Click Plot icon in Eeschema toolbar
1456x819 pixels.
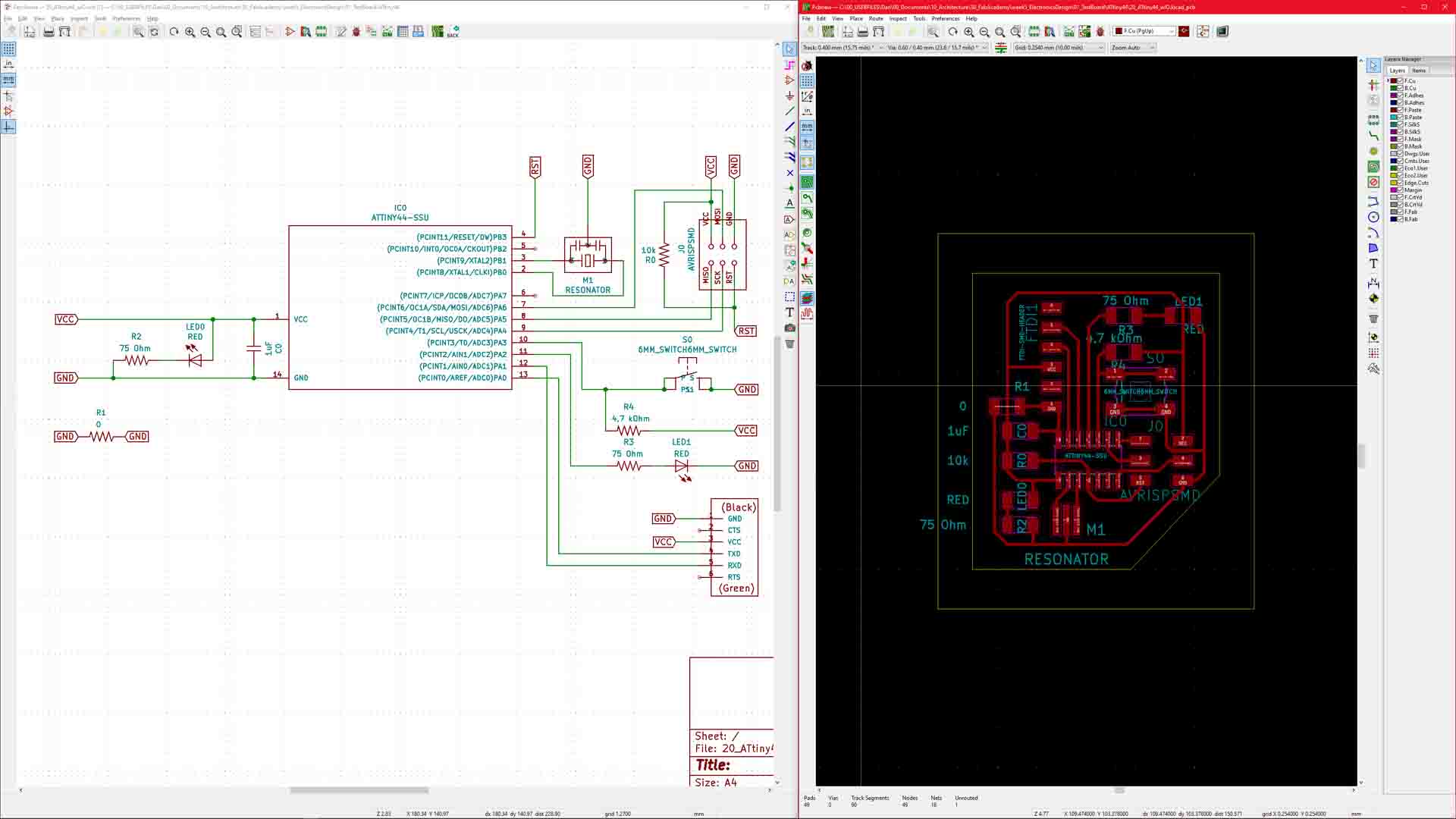64,32
